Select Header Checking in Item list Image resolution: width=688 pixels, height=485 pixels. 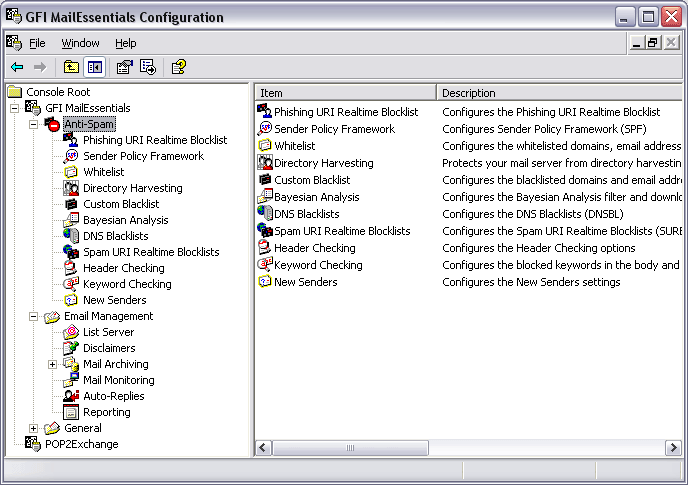pyautogui.click(x=315, y=248)
